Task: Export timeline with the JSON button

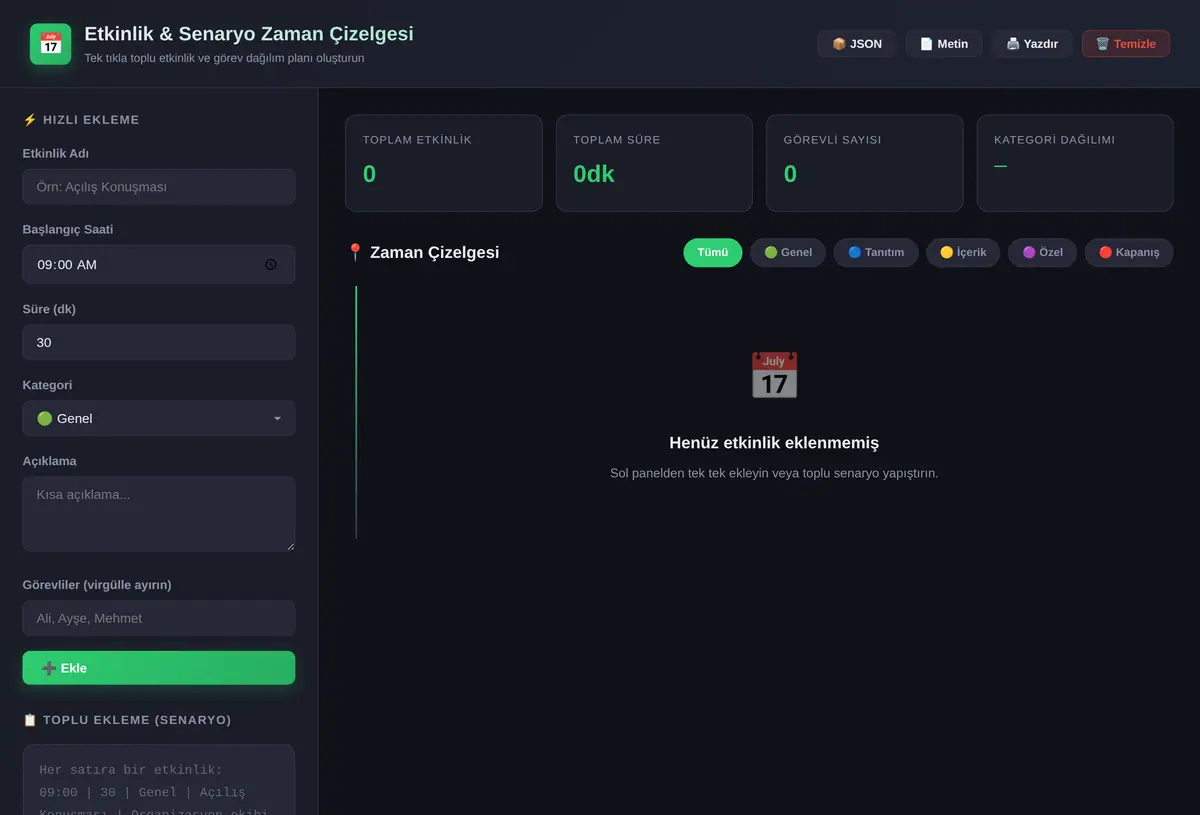Action: tap(857, 44)
